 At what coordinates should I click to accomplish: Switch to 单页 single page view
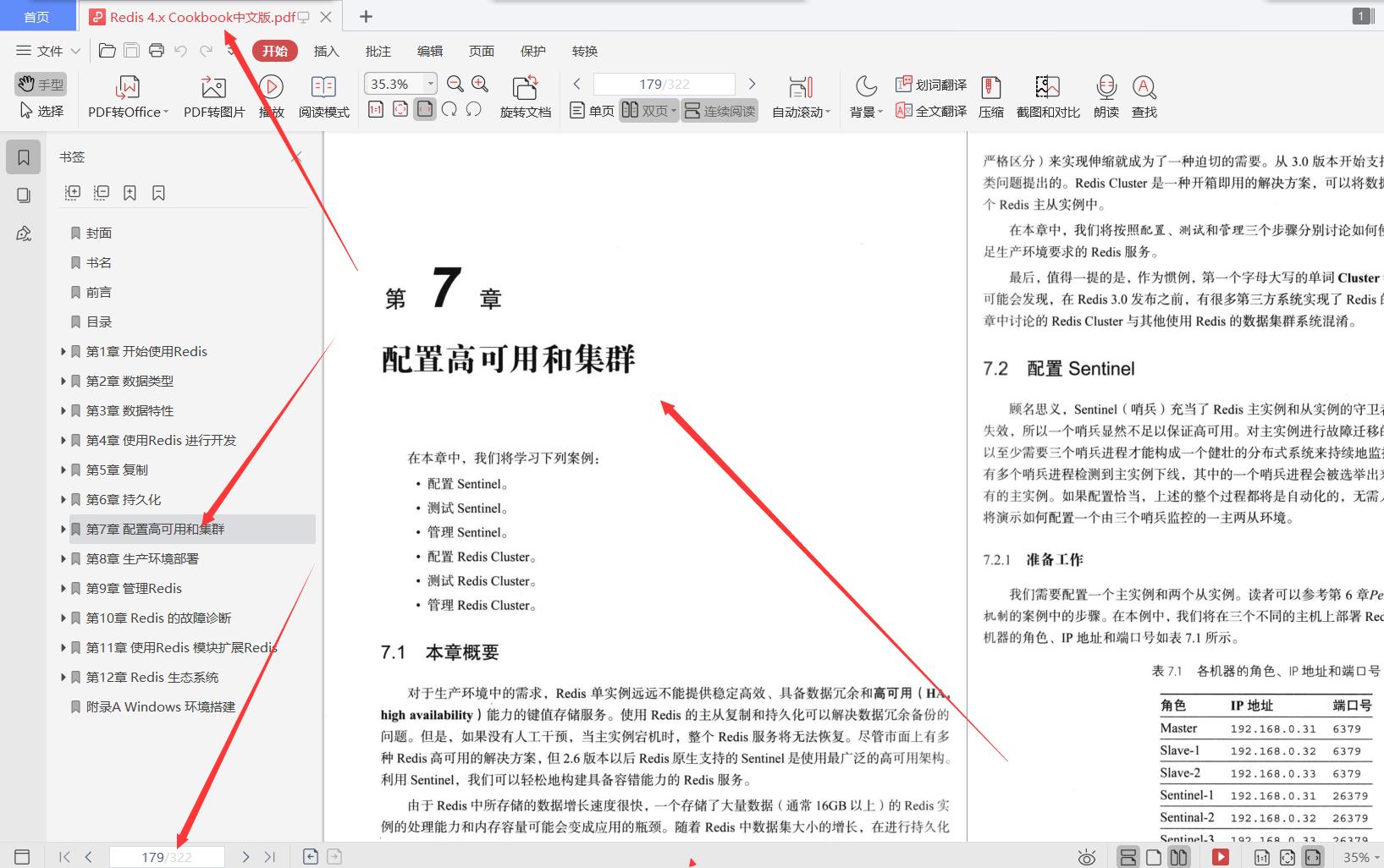click(x=592, y=111)
